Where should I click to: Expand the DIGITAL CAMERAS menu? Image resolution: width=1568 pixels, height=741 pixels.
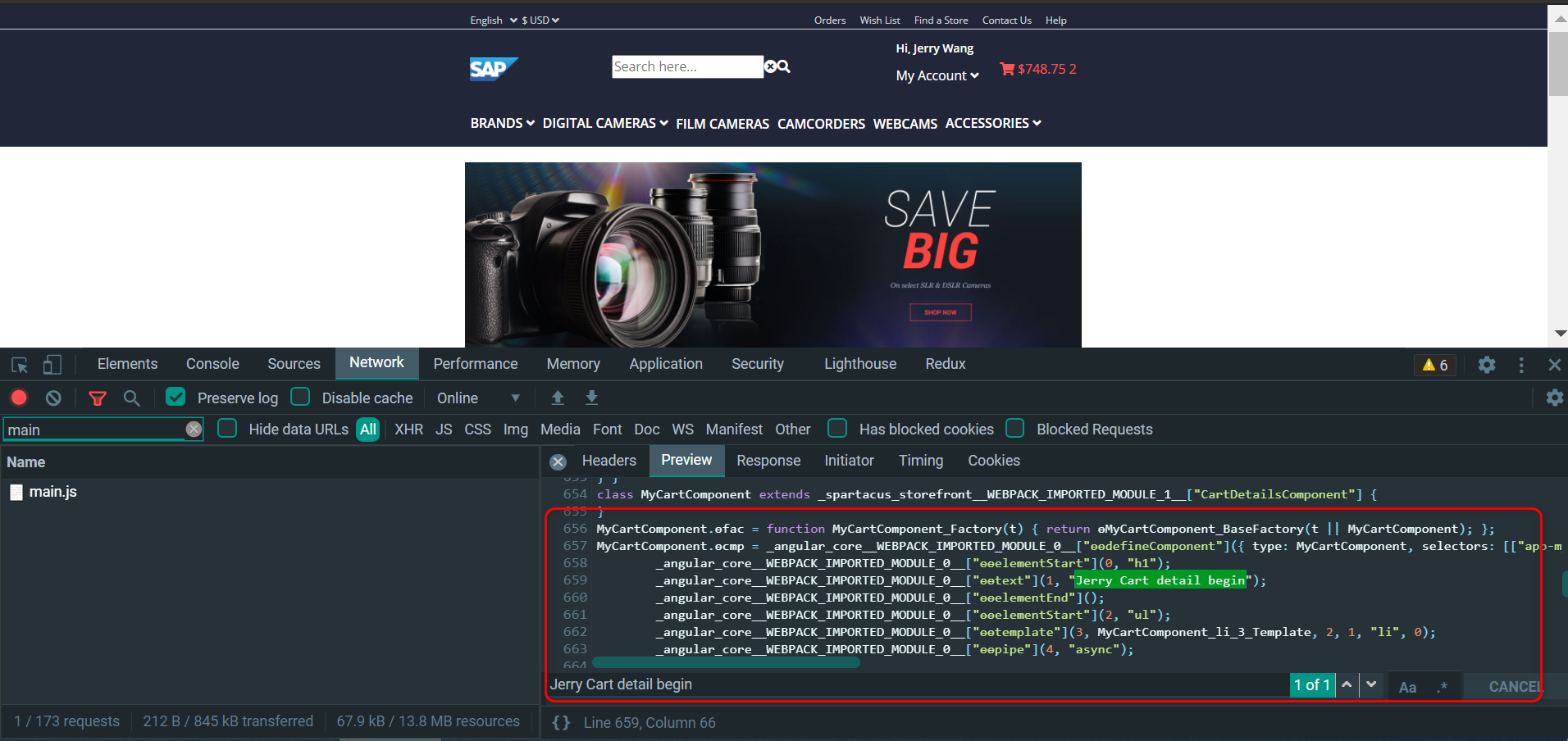(605, 123)
